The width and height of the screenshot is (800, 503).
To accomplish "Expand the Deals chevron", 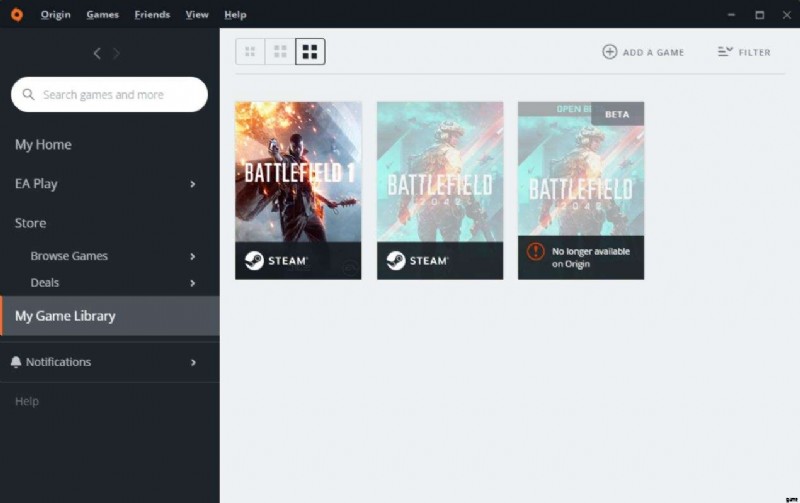I will click(x=192, y=283).
